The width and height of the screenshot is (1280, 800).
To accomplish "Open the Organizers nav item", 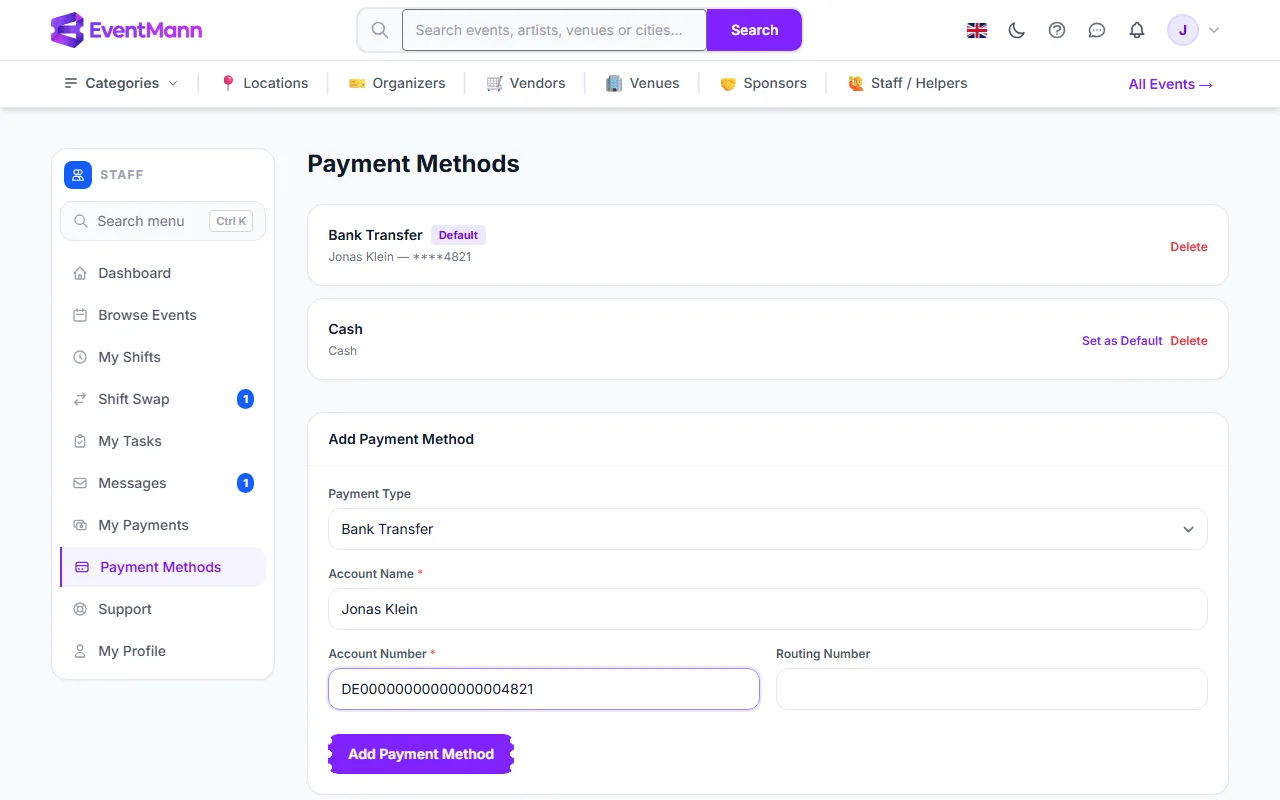I will coord(397,83).
